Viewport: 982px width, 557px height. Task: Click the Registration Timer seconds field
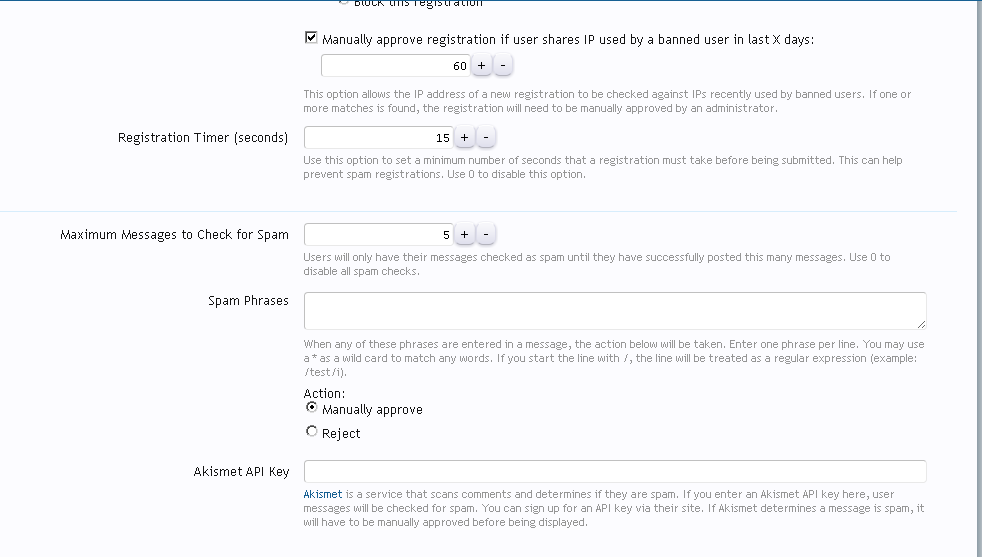pyautogui.click(x=378, y=138)
